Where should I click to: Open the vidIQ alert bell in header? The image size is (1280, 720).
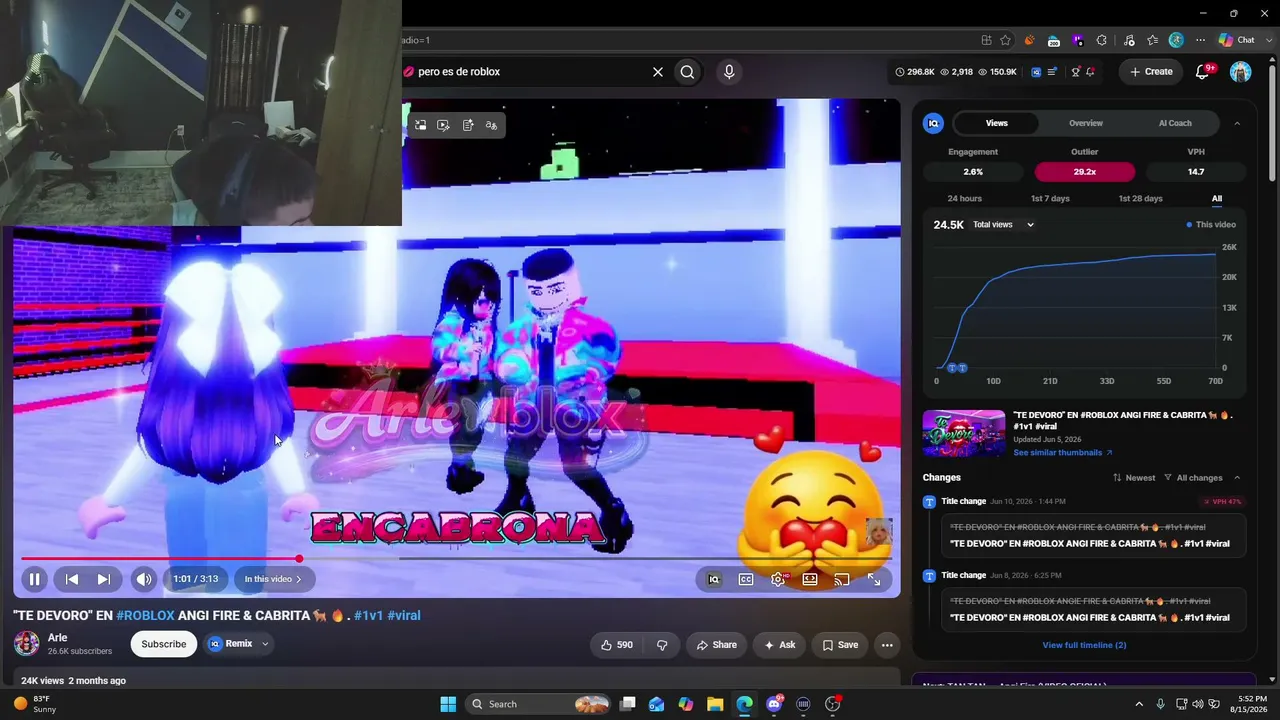click(x=1090, y=72)
